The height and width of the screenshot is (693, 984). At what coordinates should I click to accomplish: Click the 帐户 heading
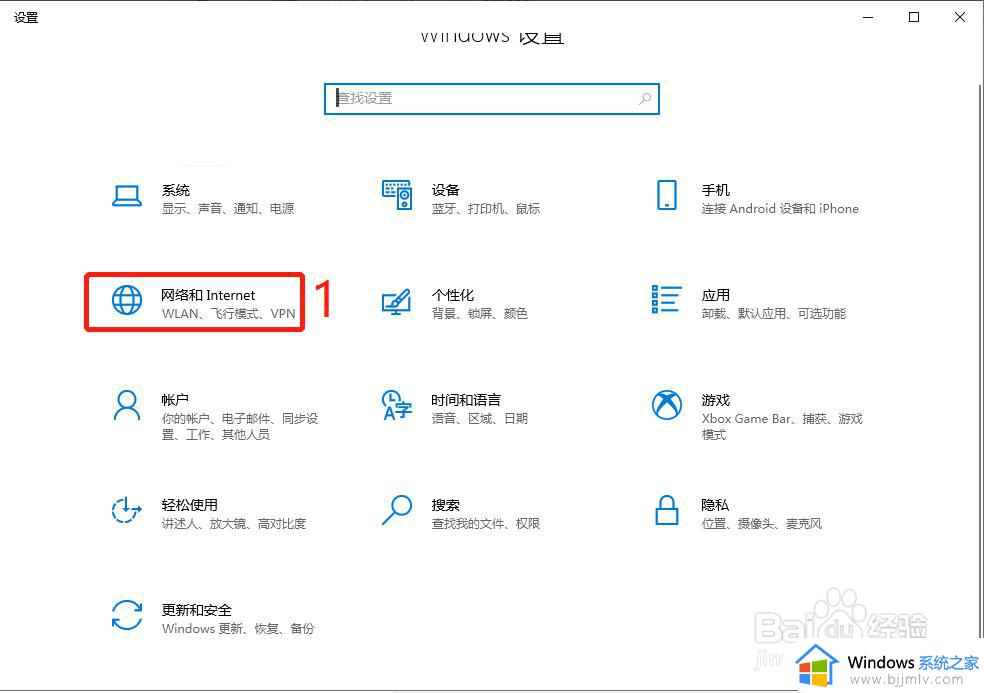(x=175, y=400)
